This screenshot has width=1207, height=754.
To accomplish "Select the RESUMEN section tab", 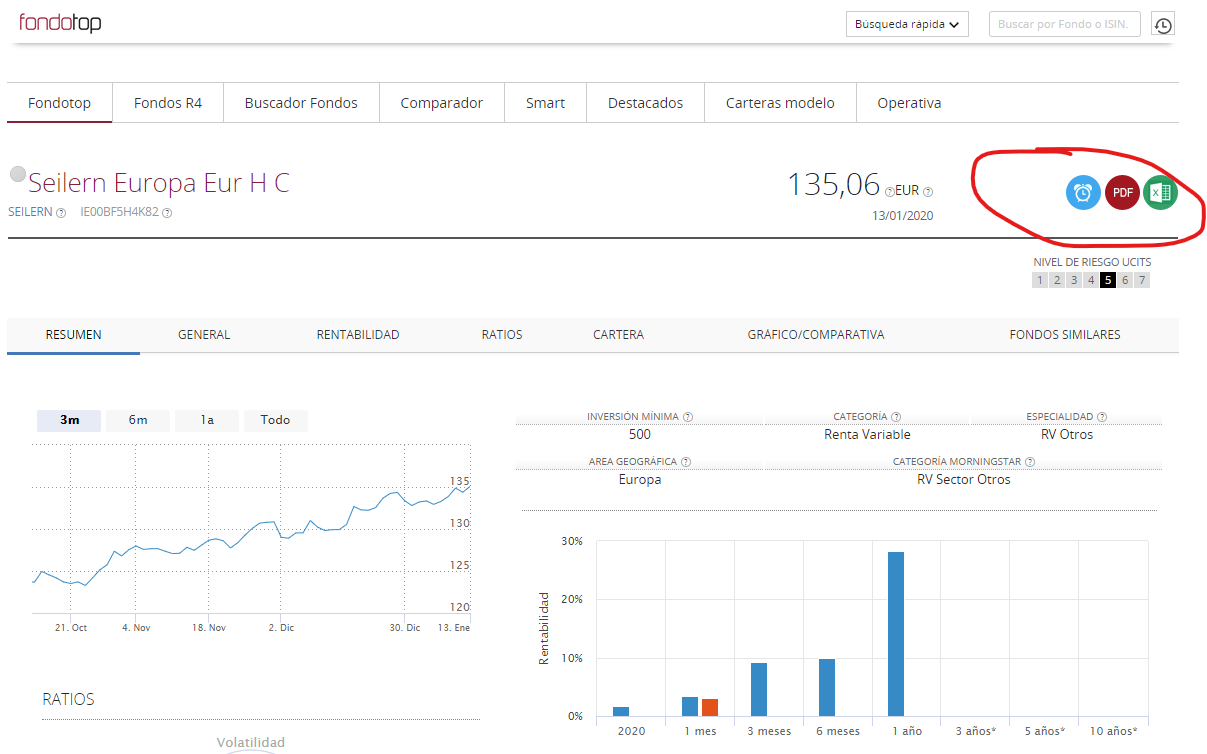I will pyautogui.click(x=74, y=335).
